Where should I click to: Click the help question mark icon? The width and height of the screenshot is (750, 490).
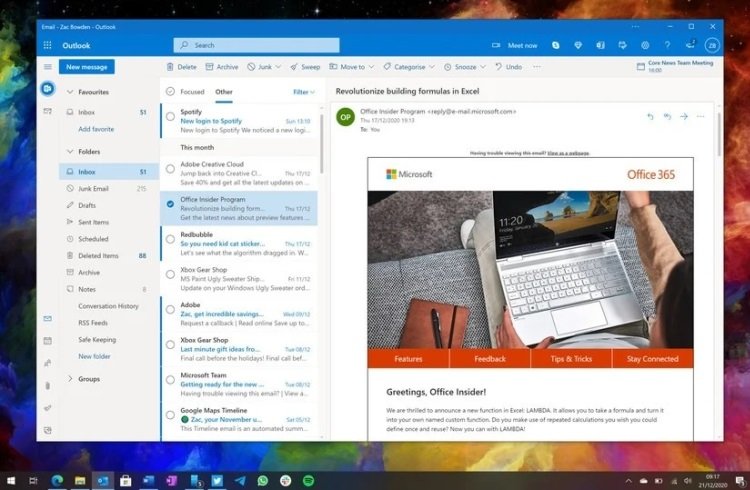point(667,45)
